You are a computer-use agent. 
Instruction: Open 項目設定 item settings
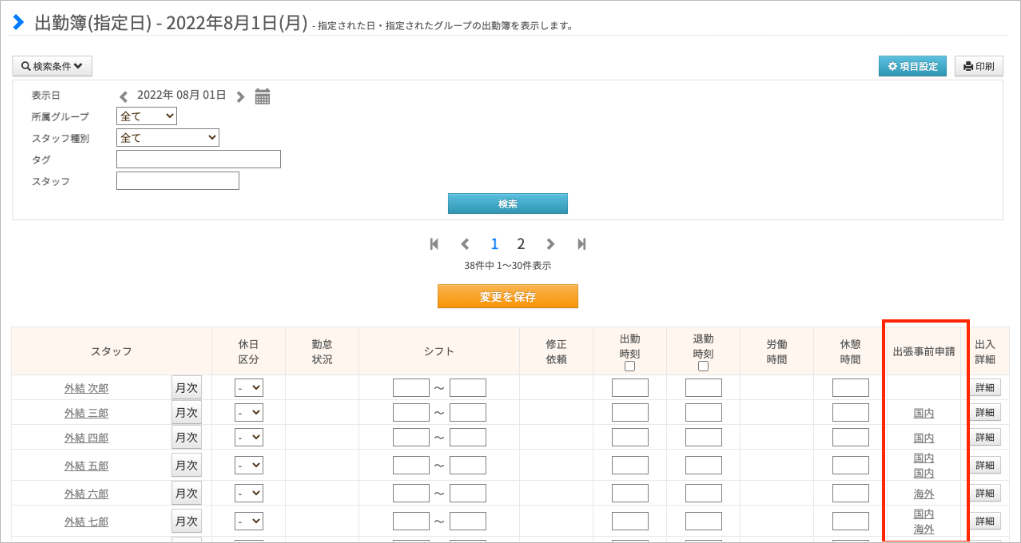(x=913, y=66)
